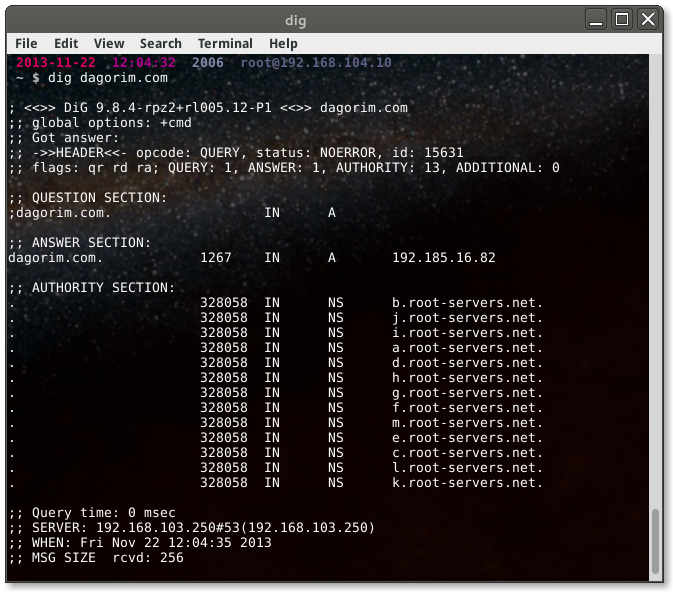Click the DiG 9.8.4-rpz2+rl005.12-P1 version line
673x592 pixels.
pyautogui.click(x=208, y=108)
